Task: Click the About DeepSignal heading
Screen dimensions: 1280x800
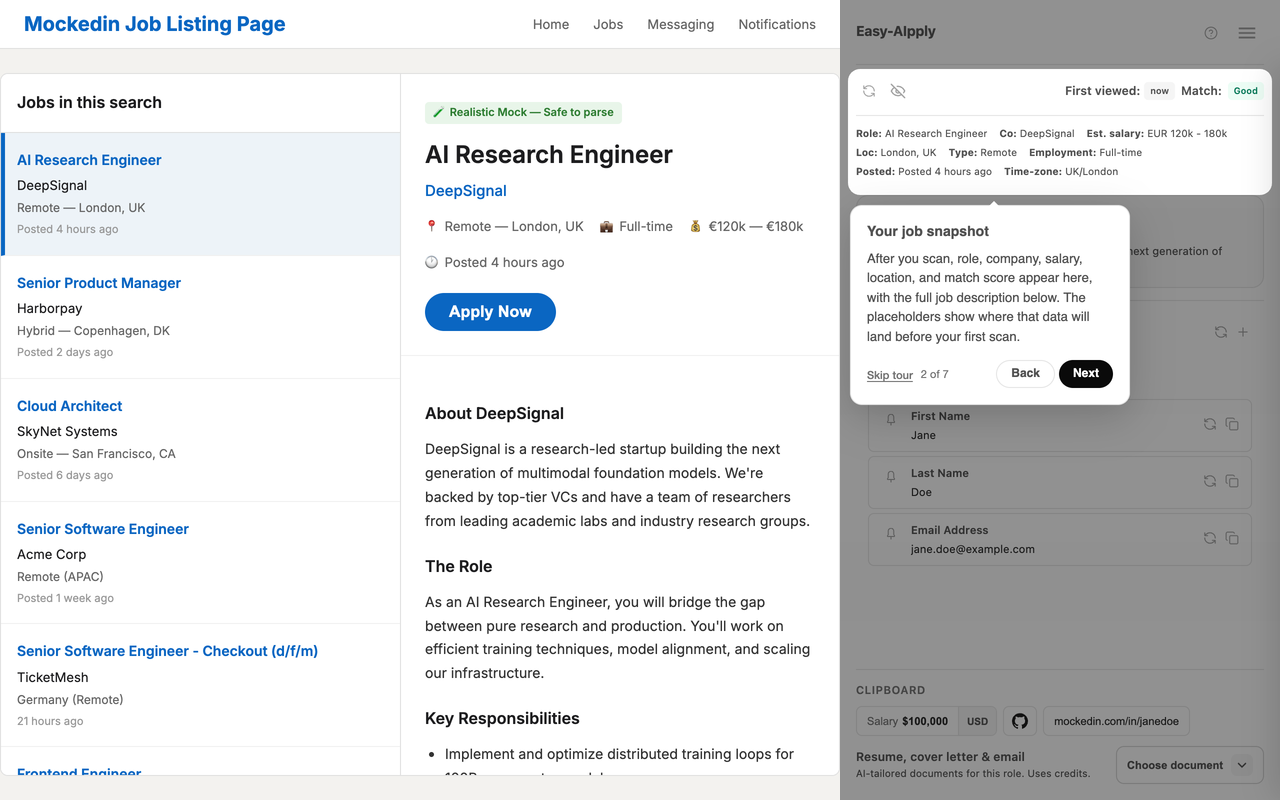Action: [494, 414]
